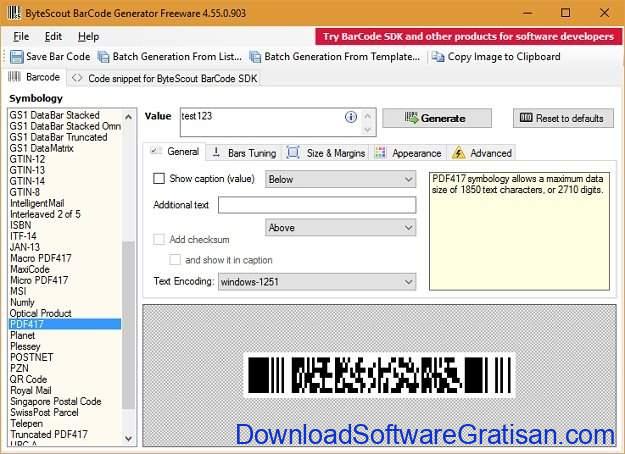Click the Size & Margins tab icon
The width and height of the screenshot is (625, 454).
(293, 152)
